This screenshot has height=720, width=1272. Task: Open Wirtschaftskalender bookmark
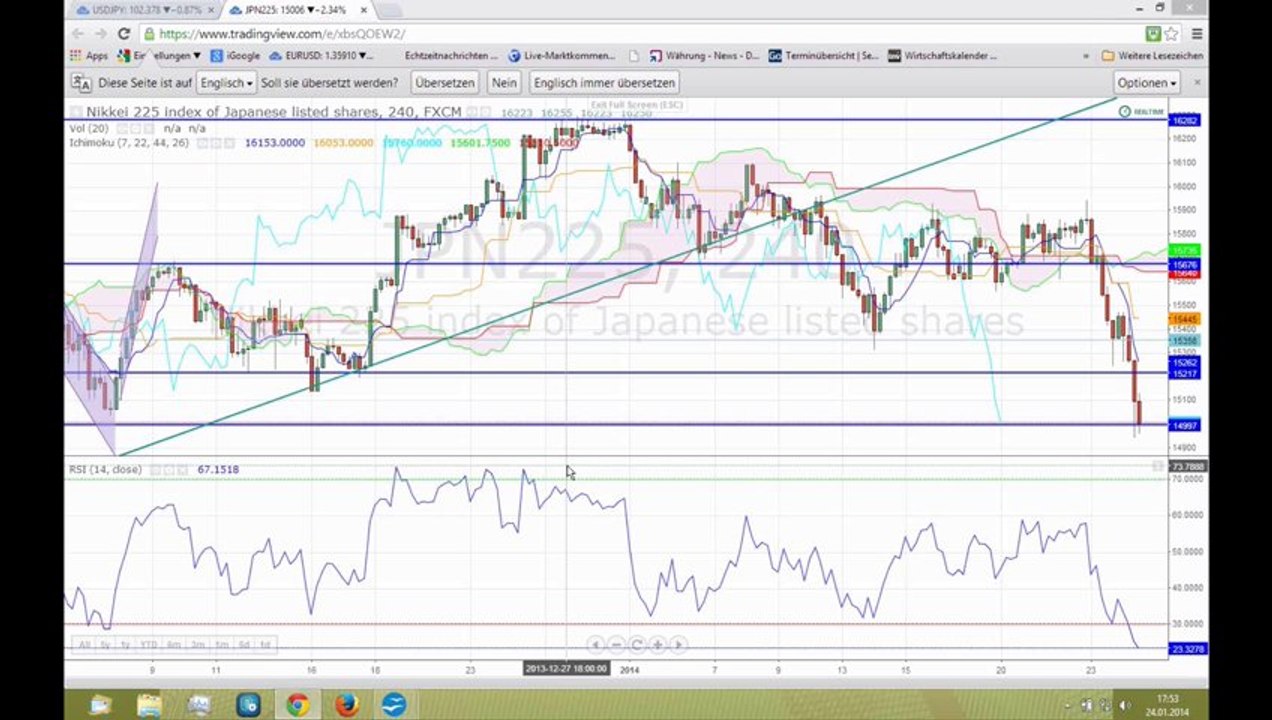coord(942,56)
